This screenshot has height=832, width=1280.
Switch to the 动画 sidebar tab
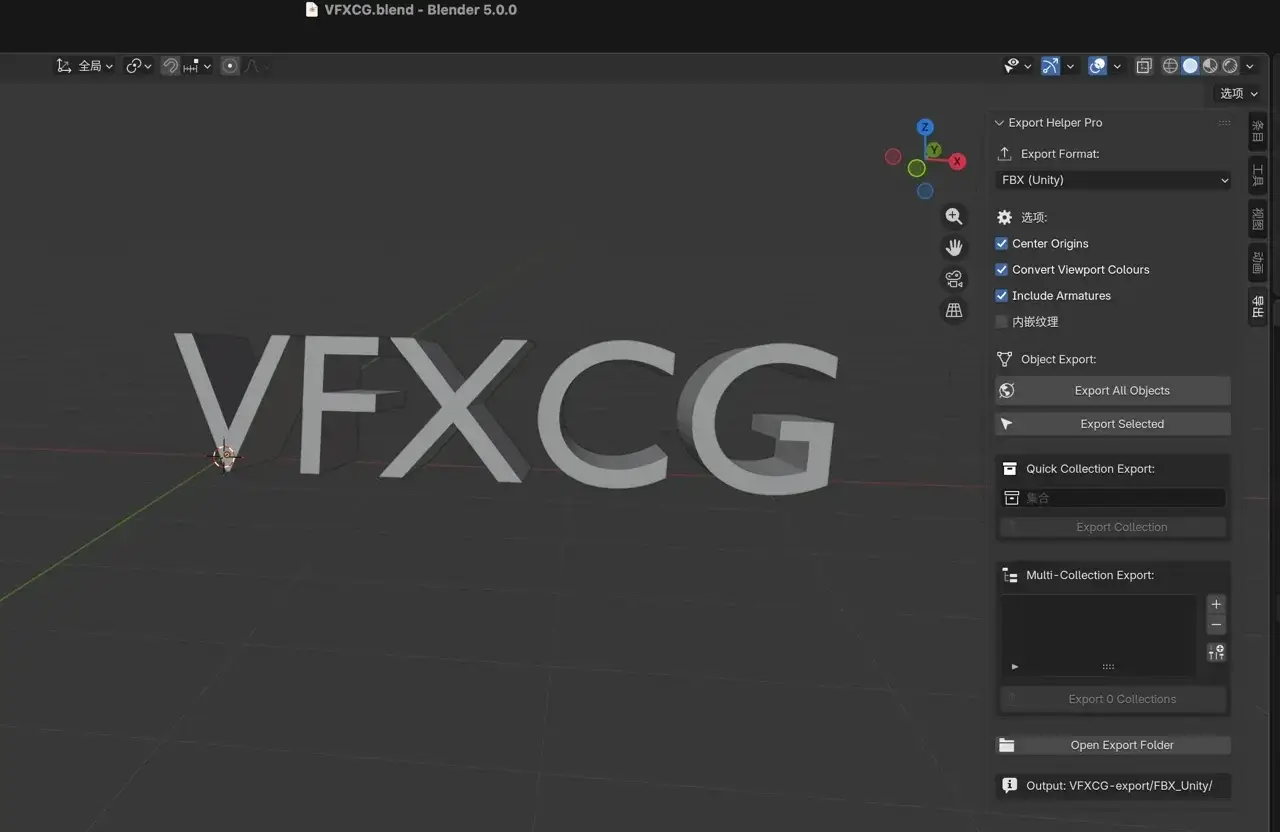[1258, 263]
